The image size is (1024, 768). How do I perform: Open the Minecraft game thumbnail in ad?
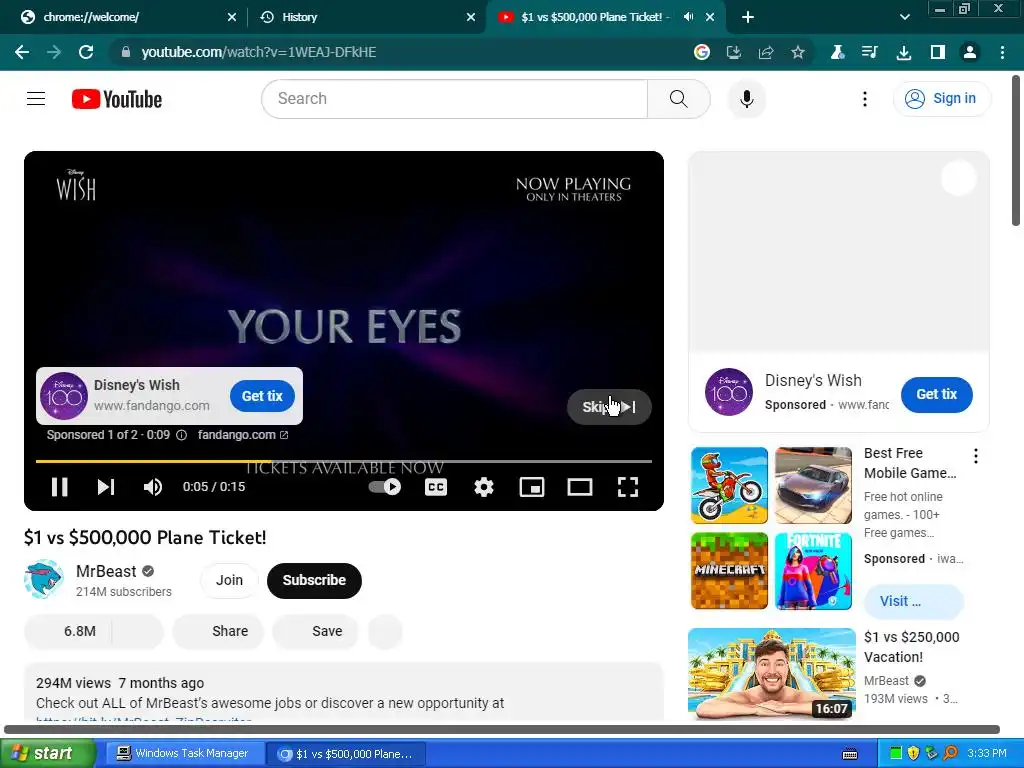729,571
